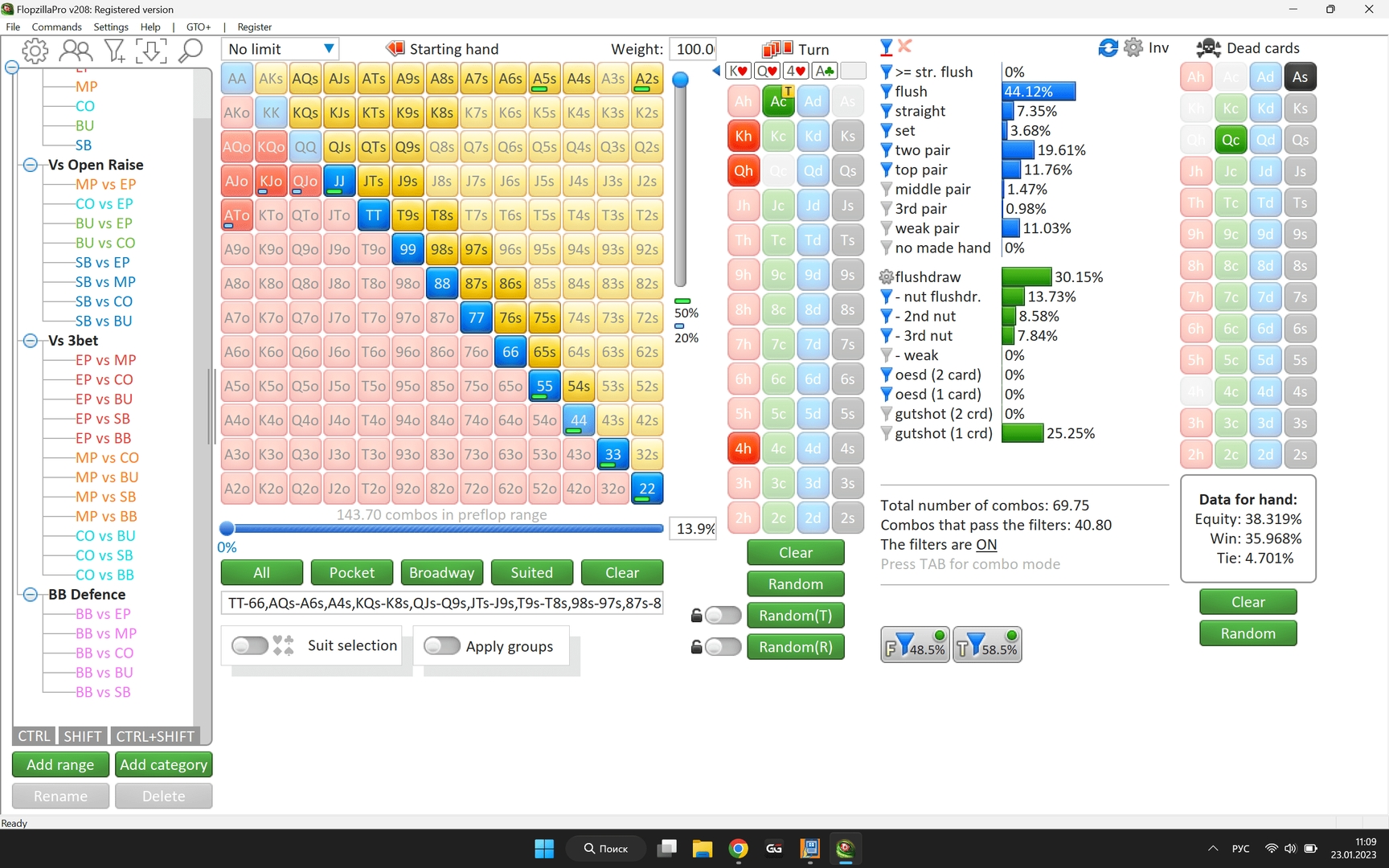Open the No limit game type dropdown
The width and height of the screenshot is (1389, 868).
point(280,49)
